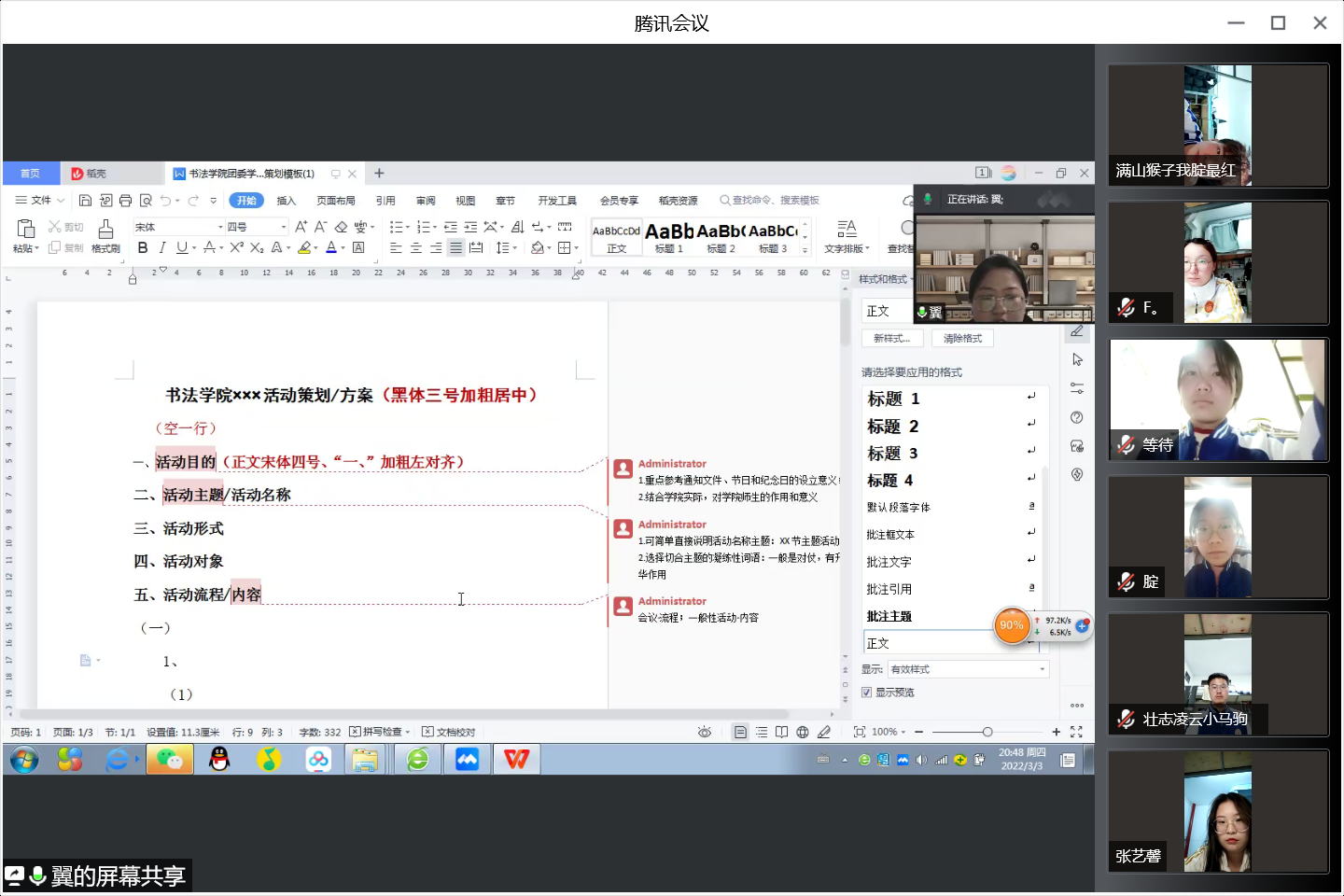Toggle bold formatting in the ribbon
The image size is (1344, 896).
pyautogui.click(x=143, y=247)
